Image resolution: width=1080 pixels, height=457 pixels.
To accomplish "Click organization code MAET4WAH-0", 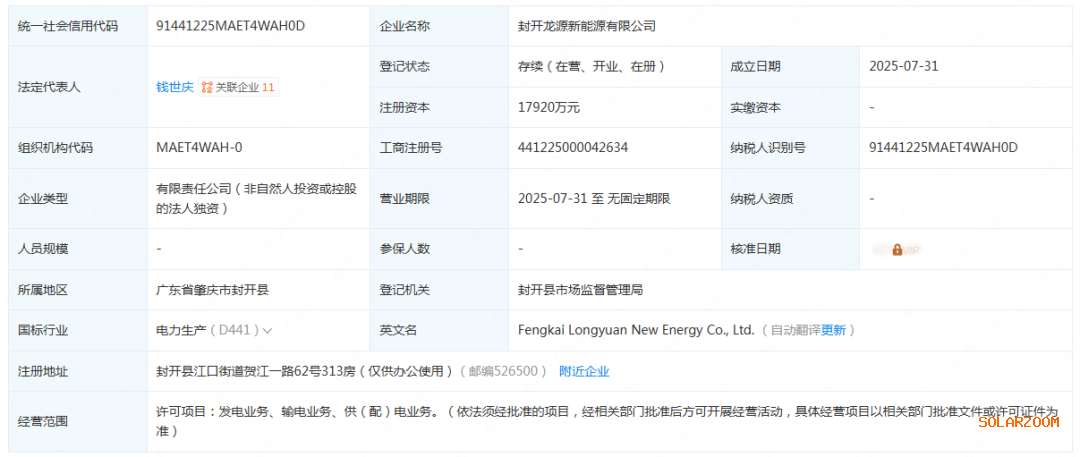I will [199, 148].
